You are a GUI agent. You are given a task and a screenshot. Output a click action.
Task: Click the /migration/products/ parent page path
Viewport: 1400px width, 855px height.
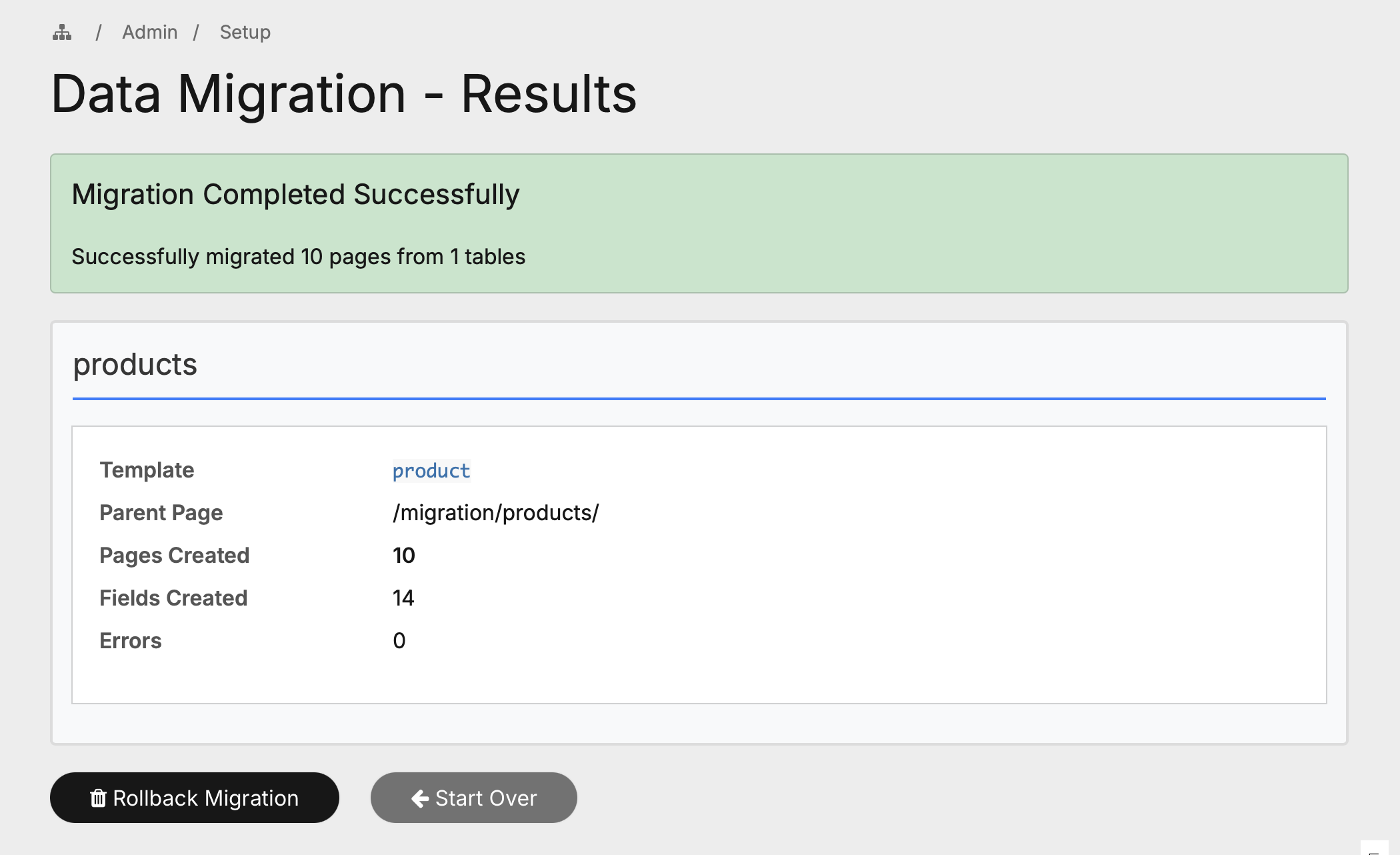495,513
